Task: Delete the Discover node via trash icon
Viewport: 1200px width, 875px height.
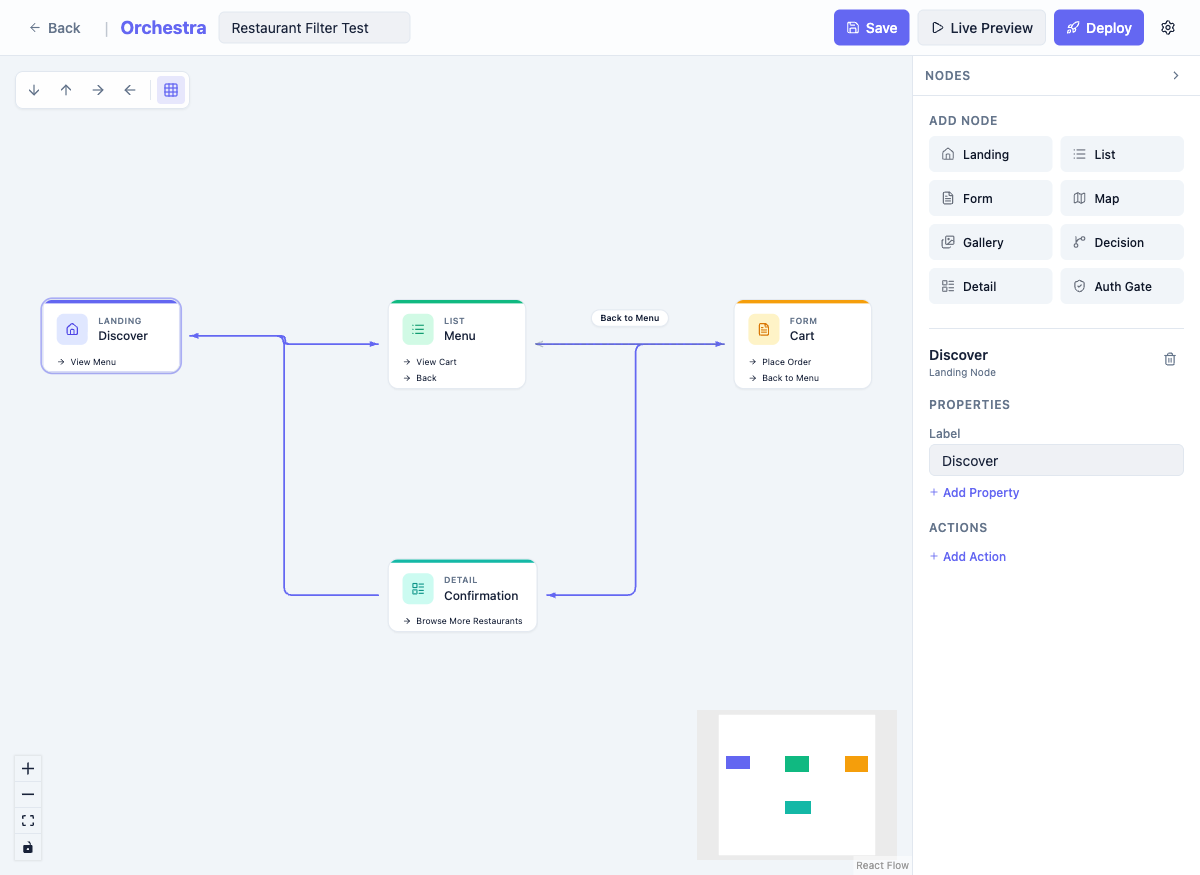Action: tap(1170, 359)
